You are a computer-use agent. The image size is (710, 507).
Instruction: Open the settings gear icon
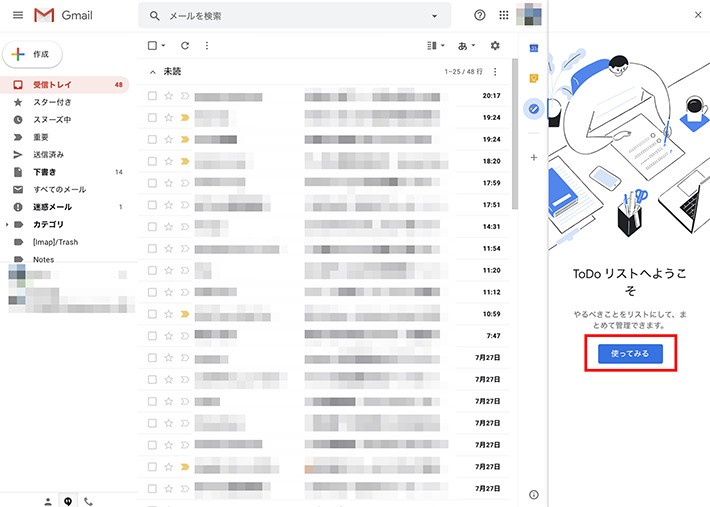click(x=495, y=45)
